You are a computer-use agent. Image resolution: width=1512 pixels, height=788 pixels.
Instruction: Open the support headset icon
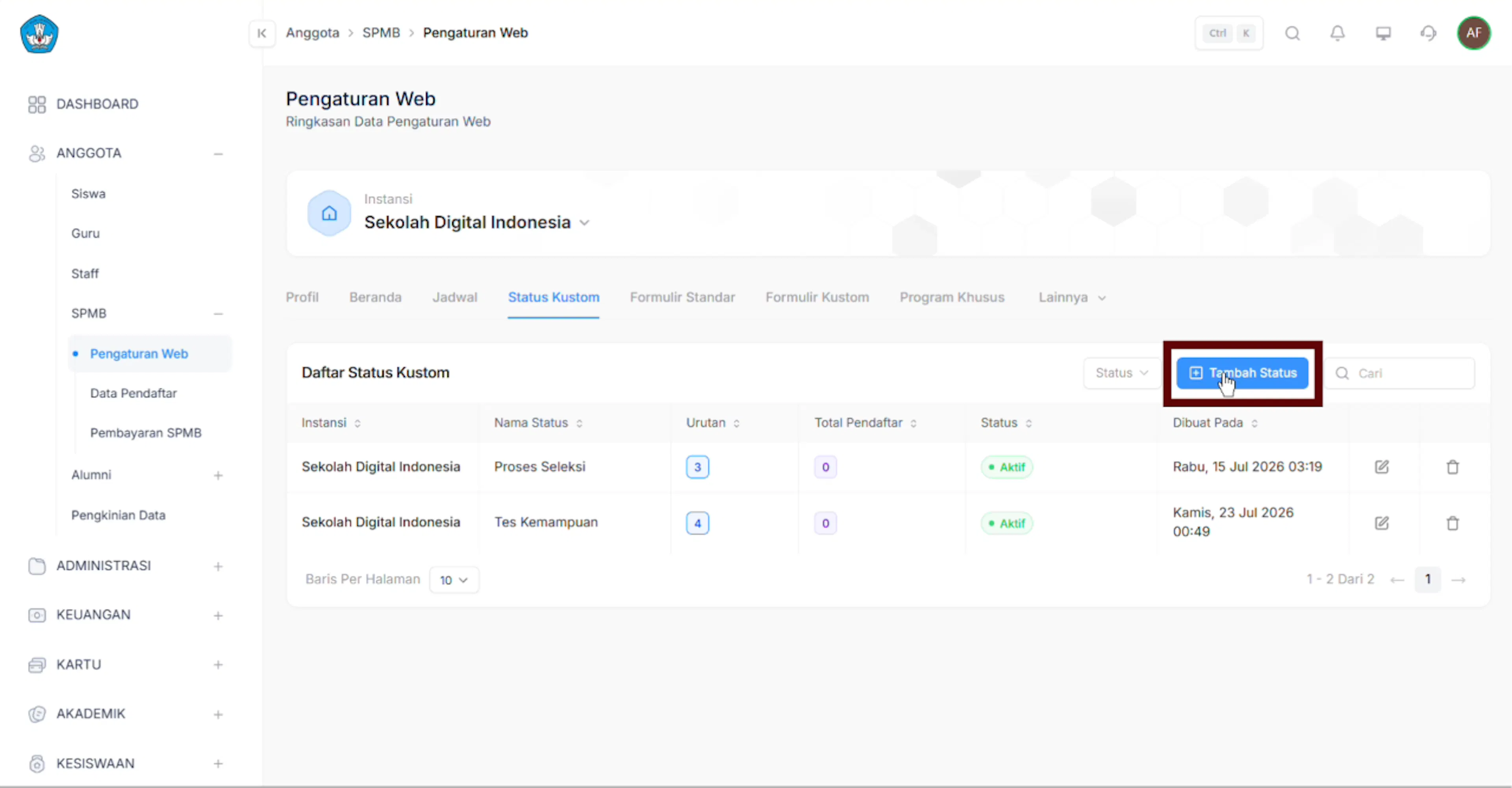[1428, 33]
